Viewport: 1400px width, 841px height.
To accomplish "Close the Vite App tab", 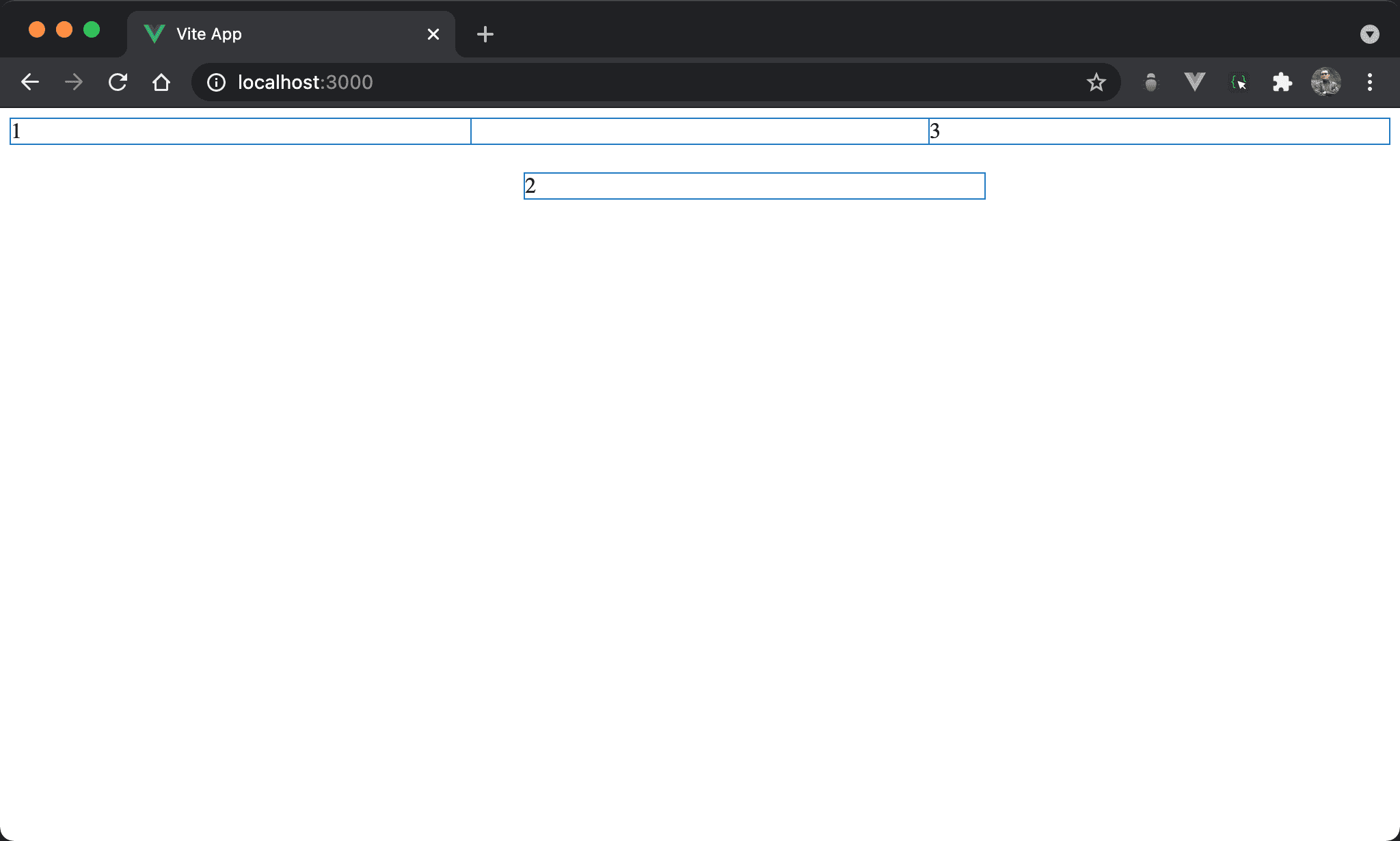I will coord(433,34).
